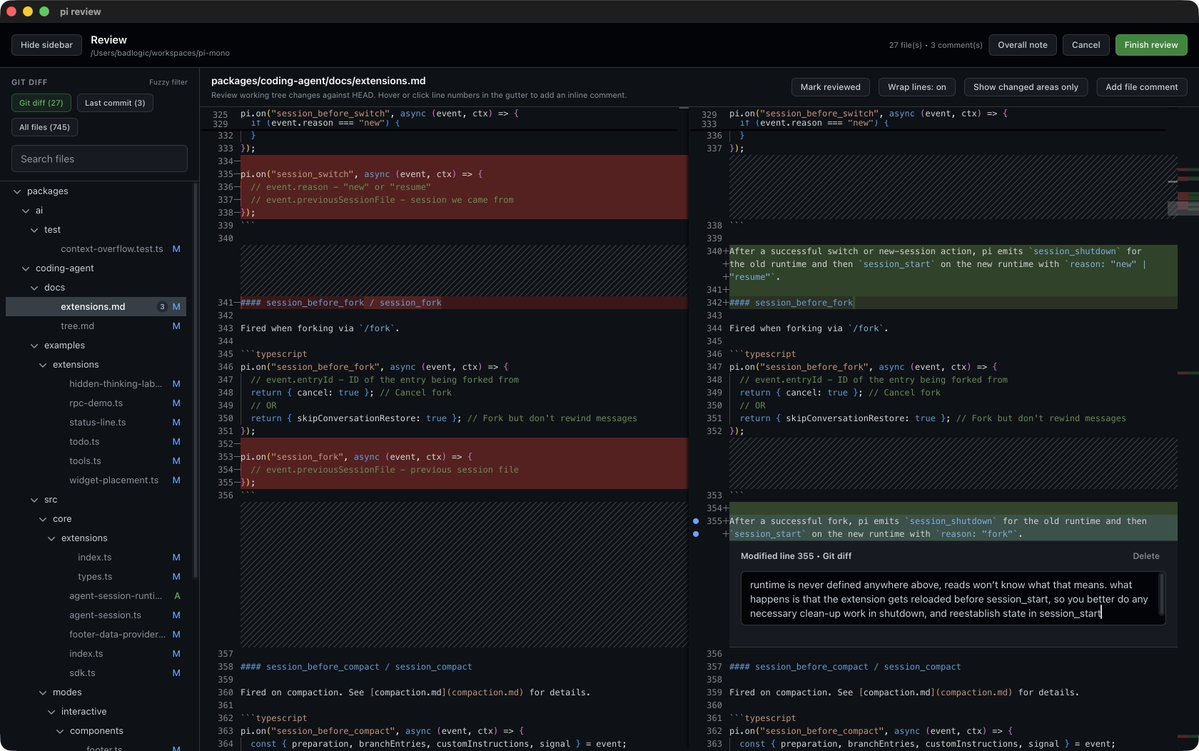Collapse the docs folder
Image resolution: width=1199 pixels, height=751 pixels.
tap(34, 288)
